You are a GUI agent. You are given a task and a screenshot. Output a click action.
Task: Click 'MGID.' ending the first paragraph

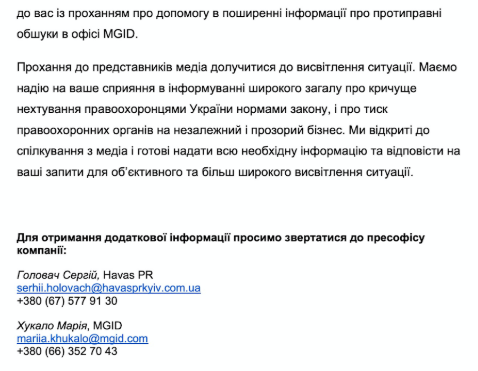[120, 34]
